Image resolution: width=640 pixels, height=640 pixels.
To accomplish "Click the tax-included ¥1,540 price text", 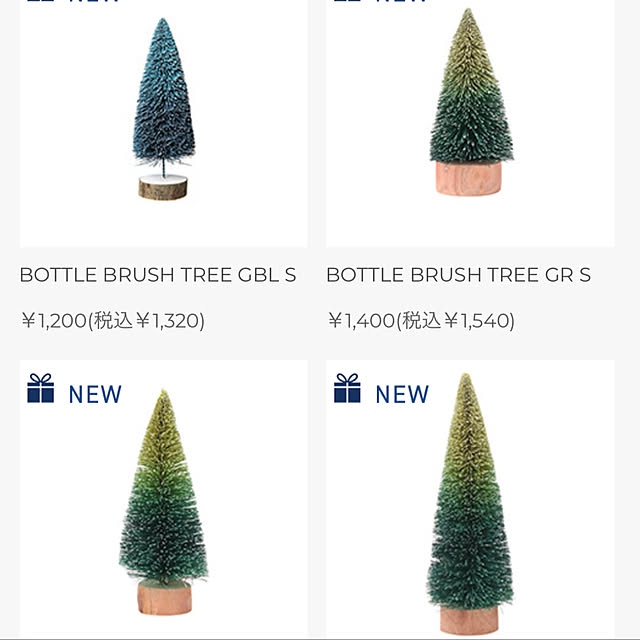I will (x=455, y=321).
